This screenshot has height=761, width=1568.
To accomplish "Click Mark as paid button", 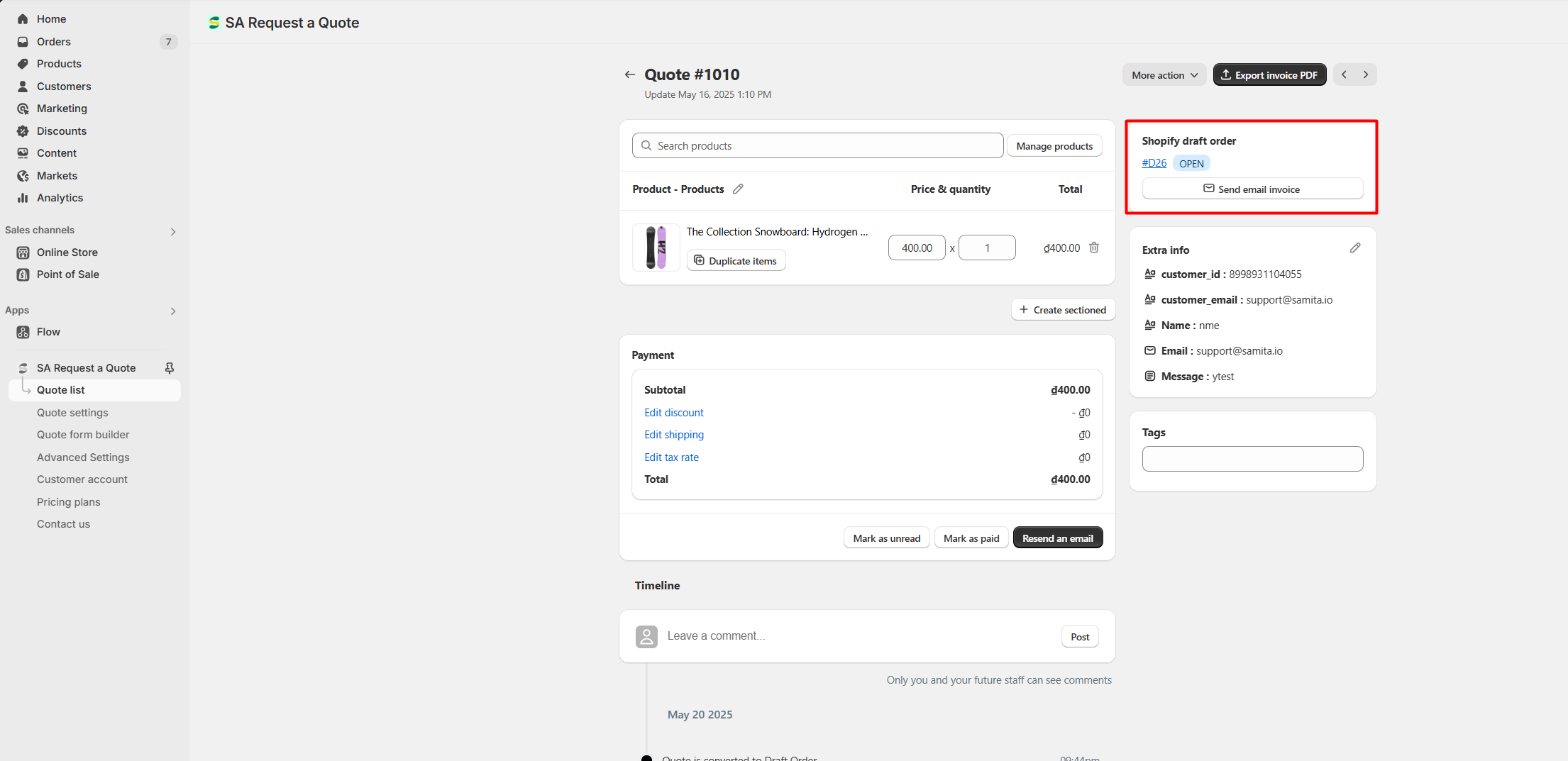I will (x=971, y=538).
